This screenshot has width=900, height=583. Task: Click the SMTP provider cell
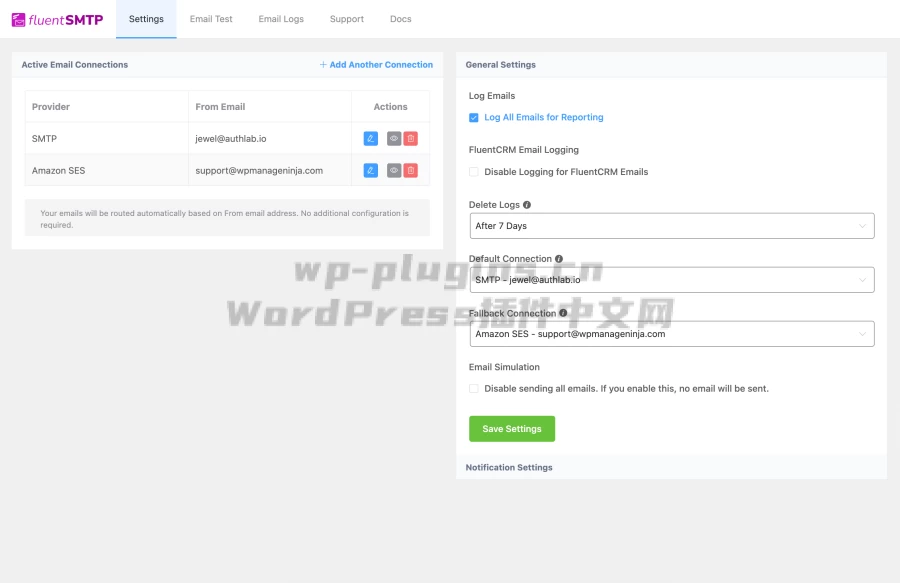[x=107, y=138]
